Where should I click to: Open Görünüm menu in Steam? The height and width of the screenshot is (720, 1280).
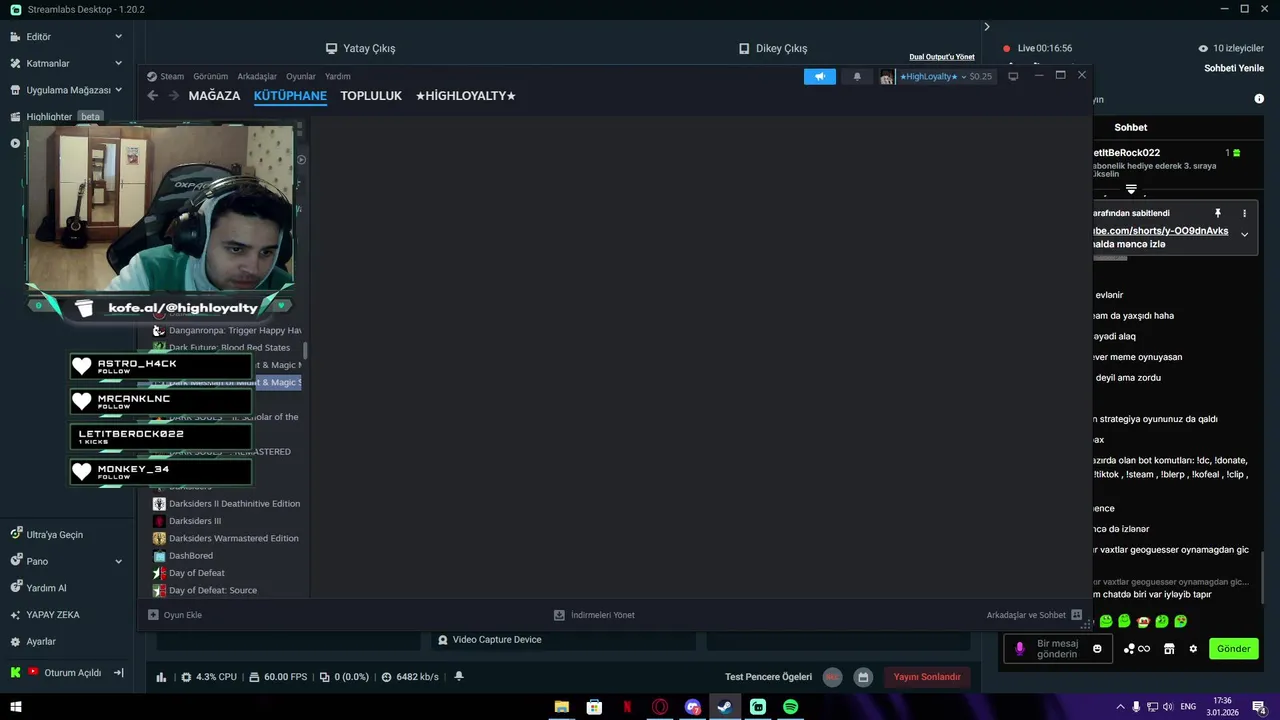[211, 76]
